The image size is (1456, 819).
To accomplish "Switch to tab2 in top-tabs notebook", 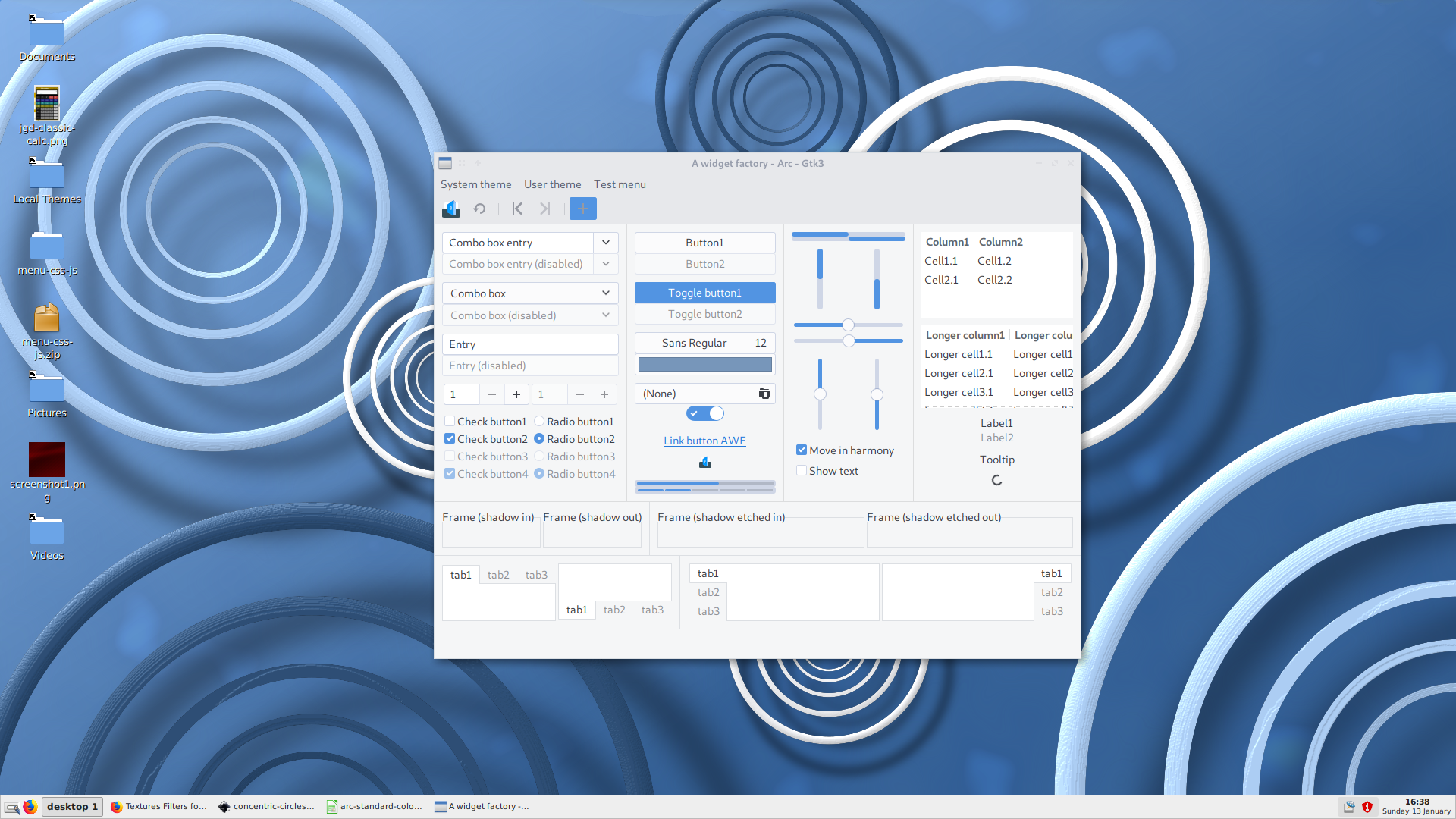I will point(498,575).
